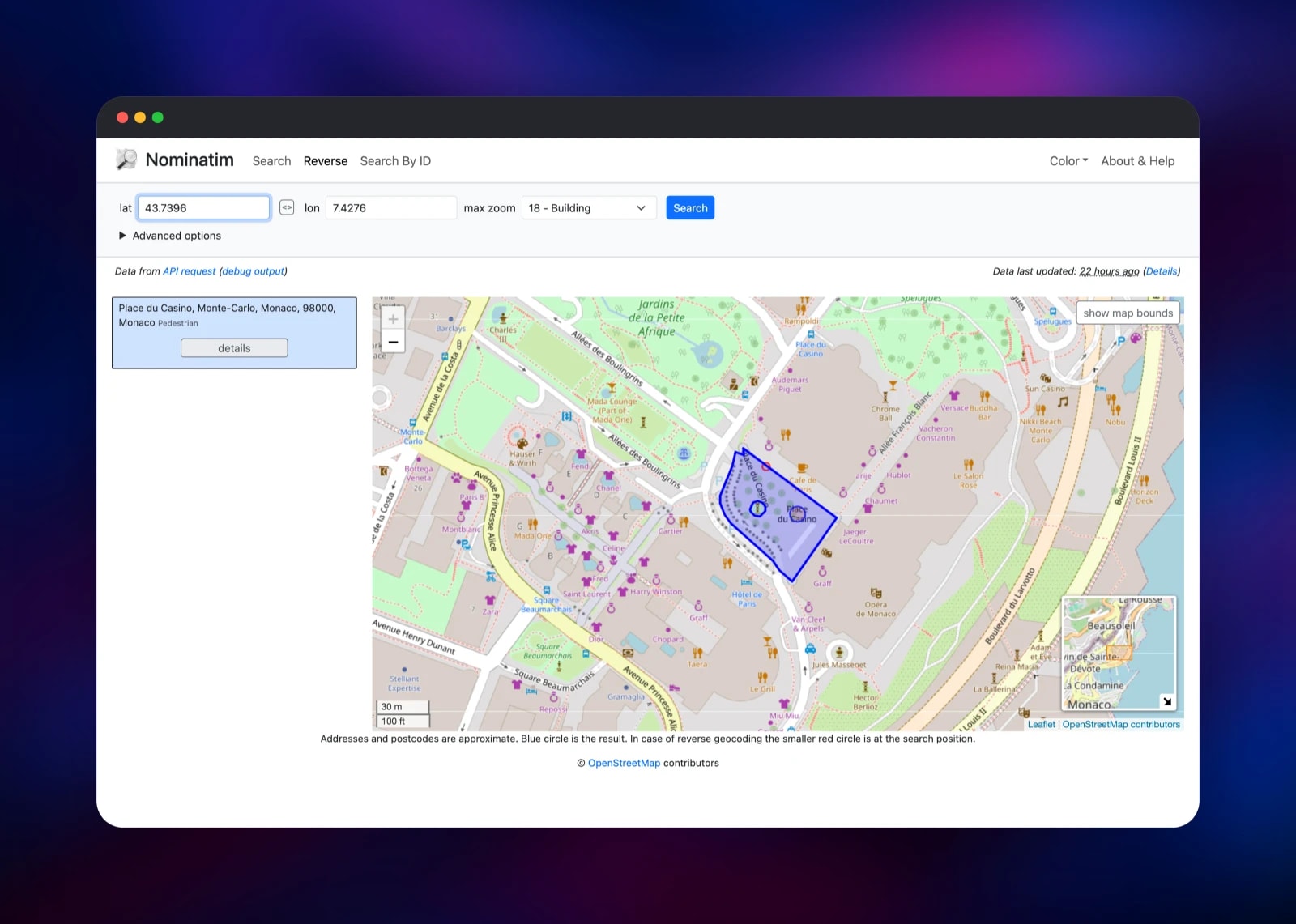
Task: Click the Versace clothing shop icon
Action: pos(954,397)
